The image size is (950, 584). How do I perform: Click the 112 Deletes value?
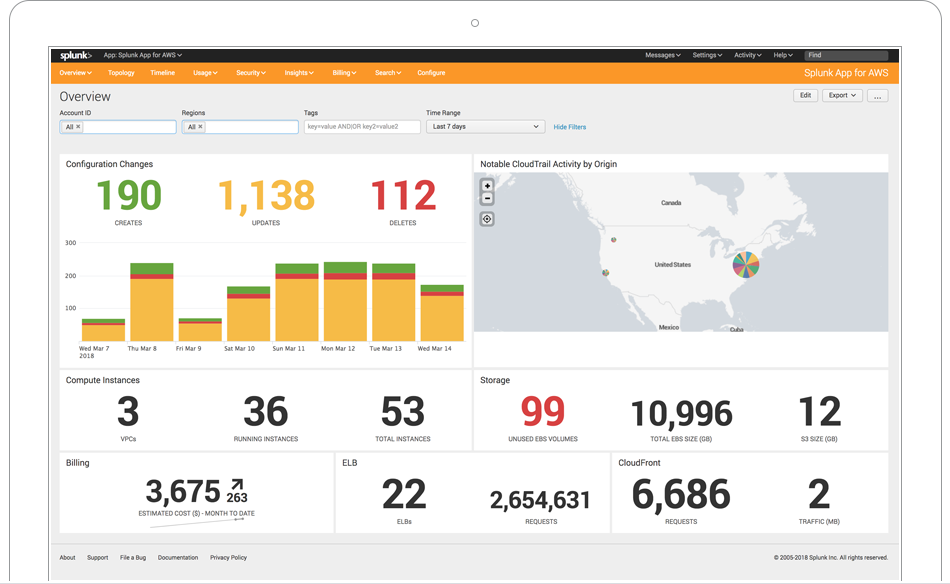(403, 196)
